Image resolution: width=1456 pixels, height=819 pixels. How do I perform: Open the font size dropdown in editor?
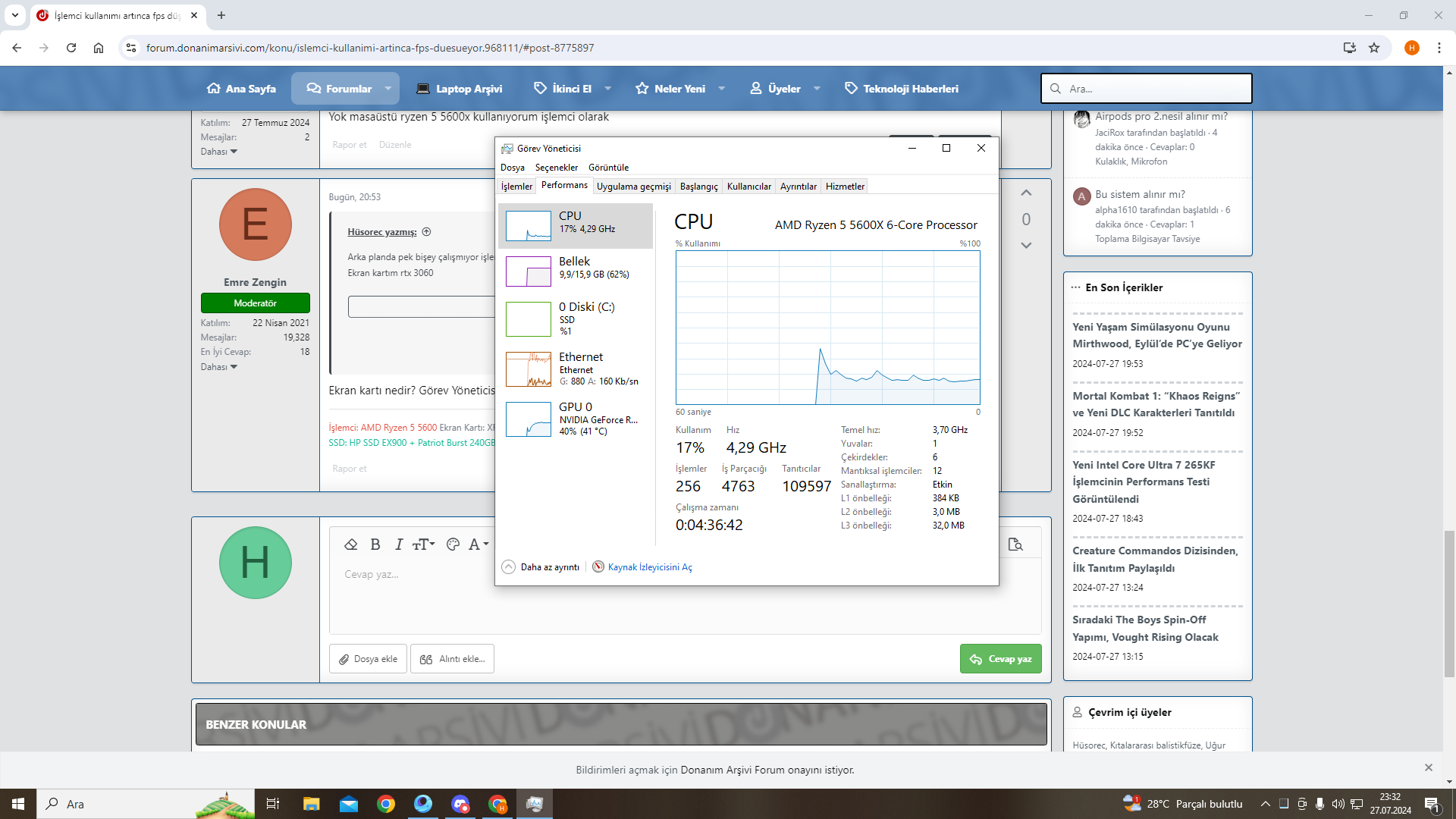click(423, 544)
